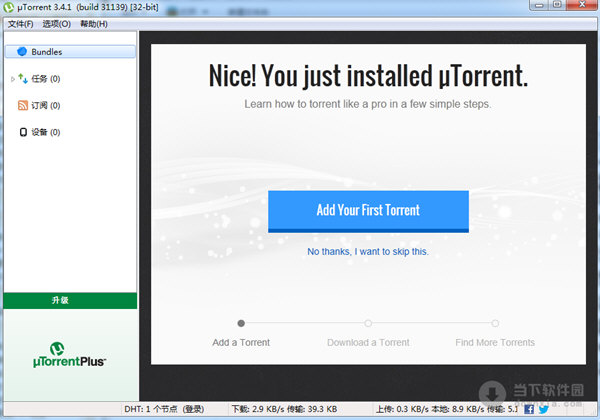
Task: Select 任务 (0) in sidebar
Action: coord(46,79)
